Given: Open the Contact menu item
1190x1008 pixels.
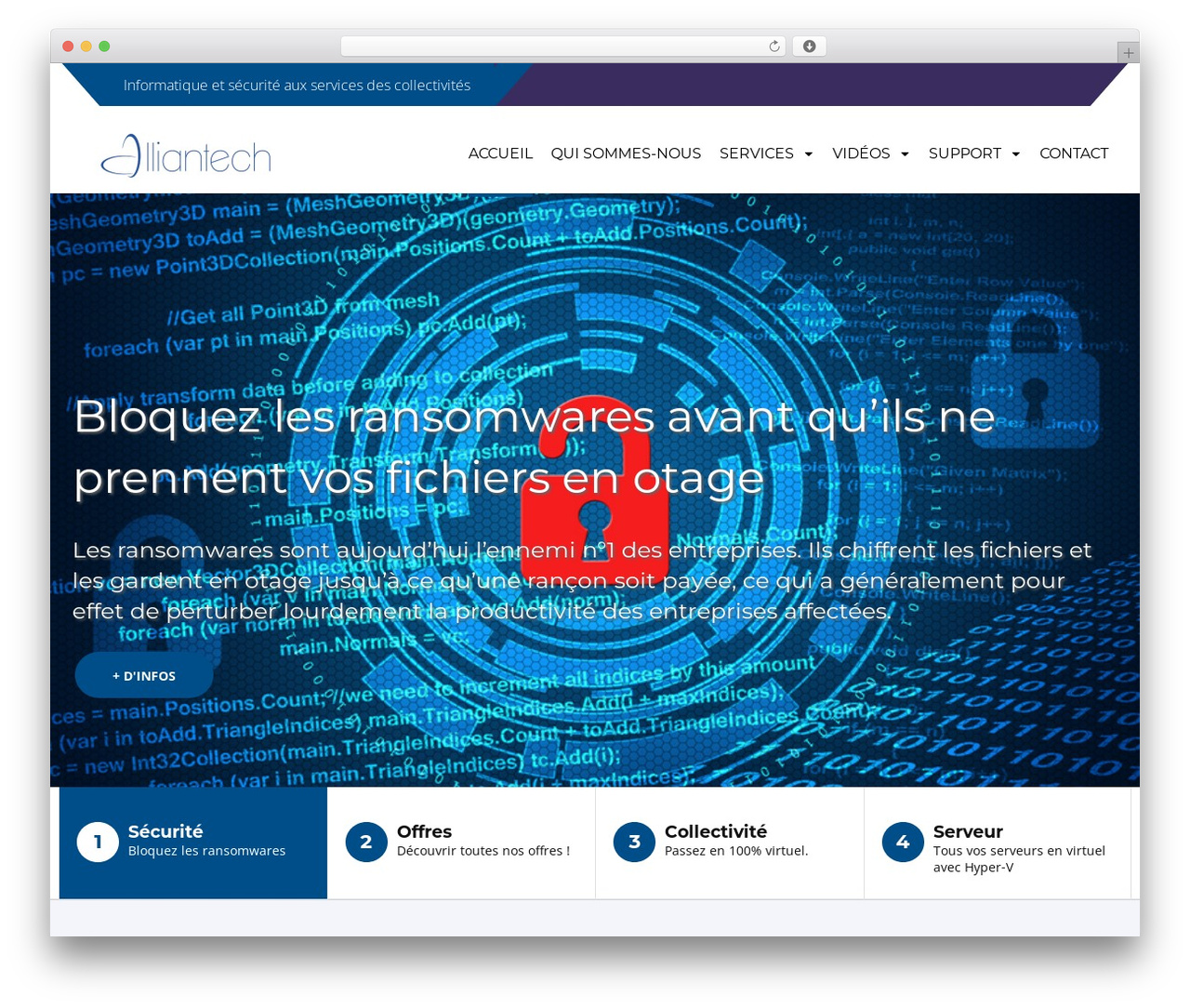Looking at the screenshot, I should point(1074,153).
